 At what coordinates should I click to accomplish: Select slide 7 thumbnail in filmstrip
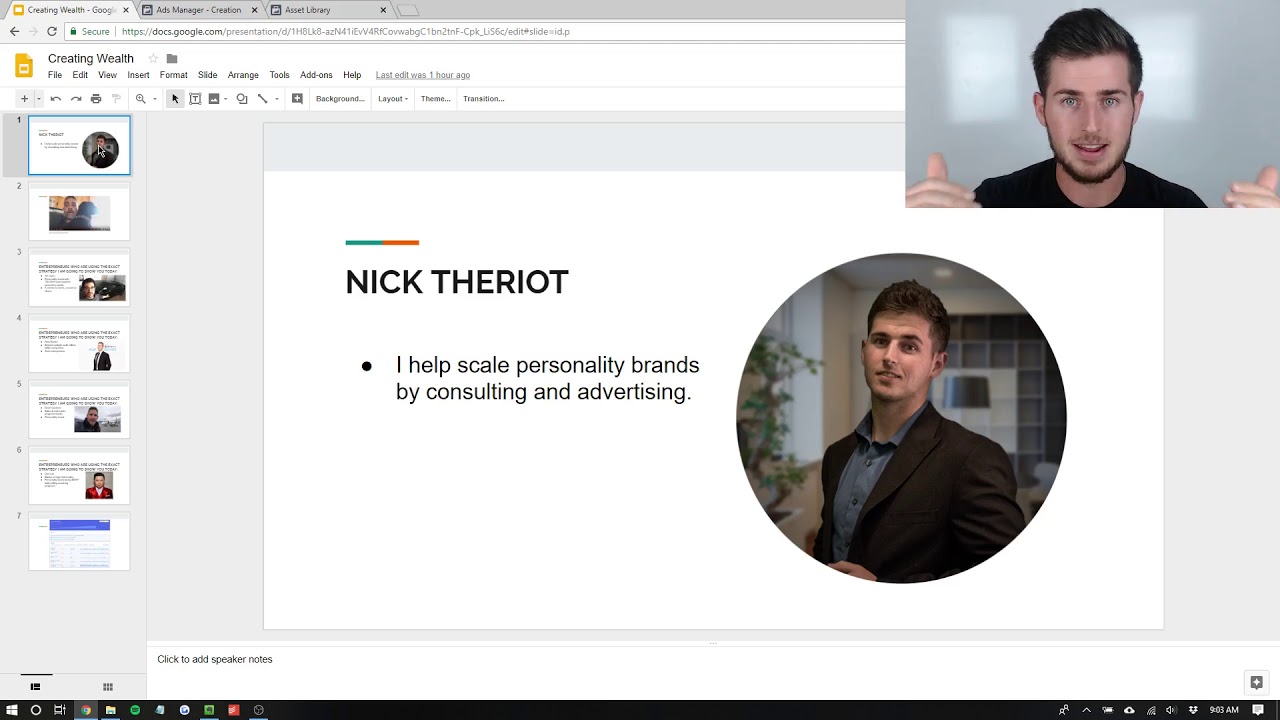[x=79, y=542]
